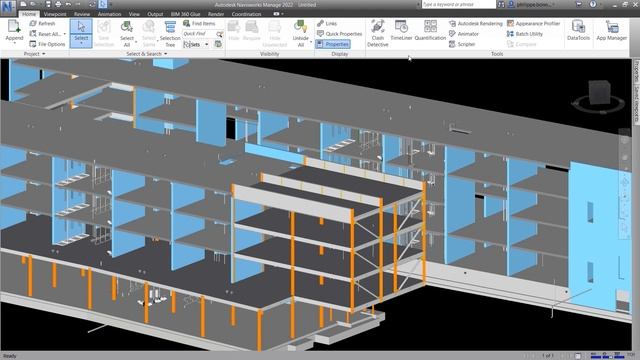The height and width of the screenshot is (360, 640).
Task: Click the Selection Inspector icon beside Sets
Action: pyautogui.click(x=218, y=44)
